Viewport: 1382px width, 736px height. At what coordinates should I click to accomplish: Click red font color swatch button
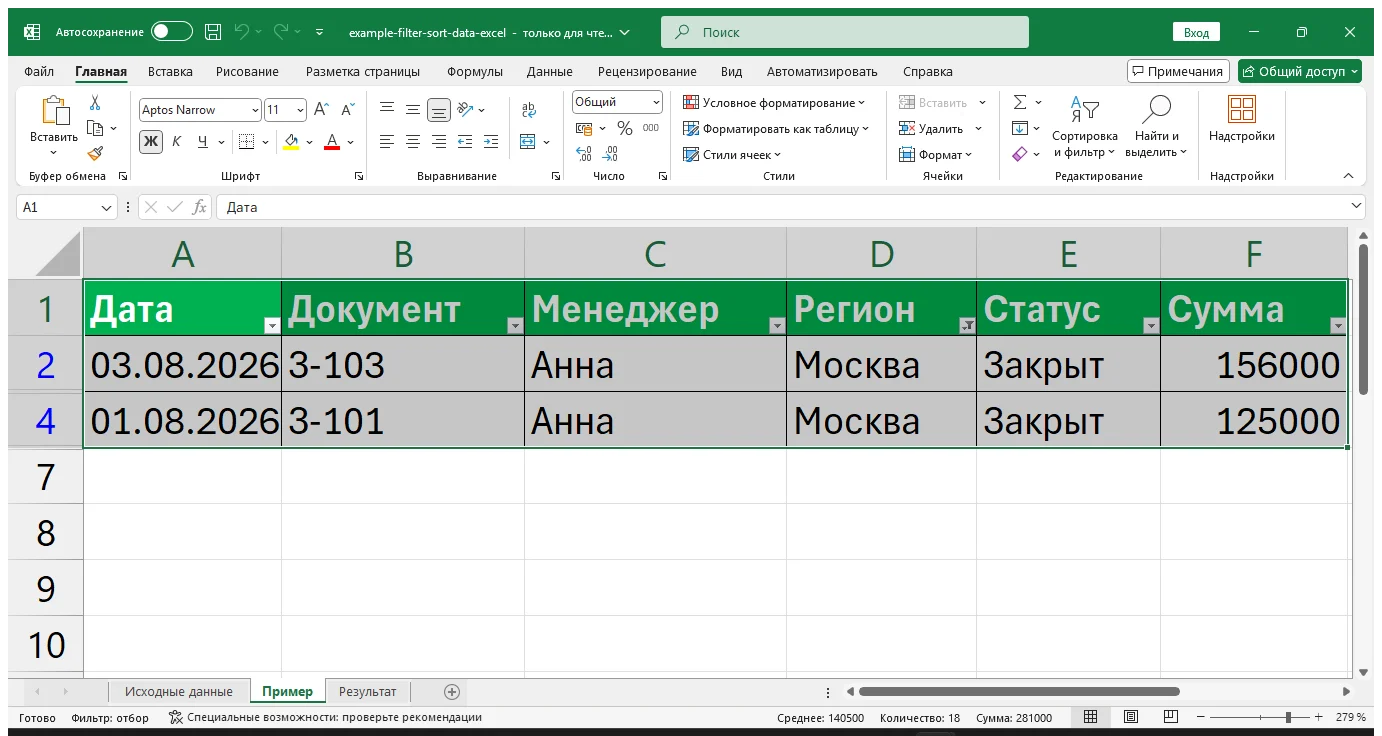[x=333, y=142]
